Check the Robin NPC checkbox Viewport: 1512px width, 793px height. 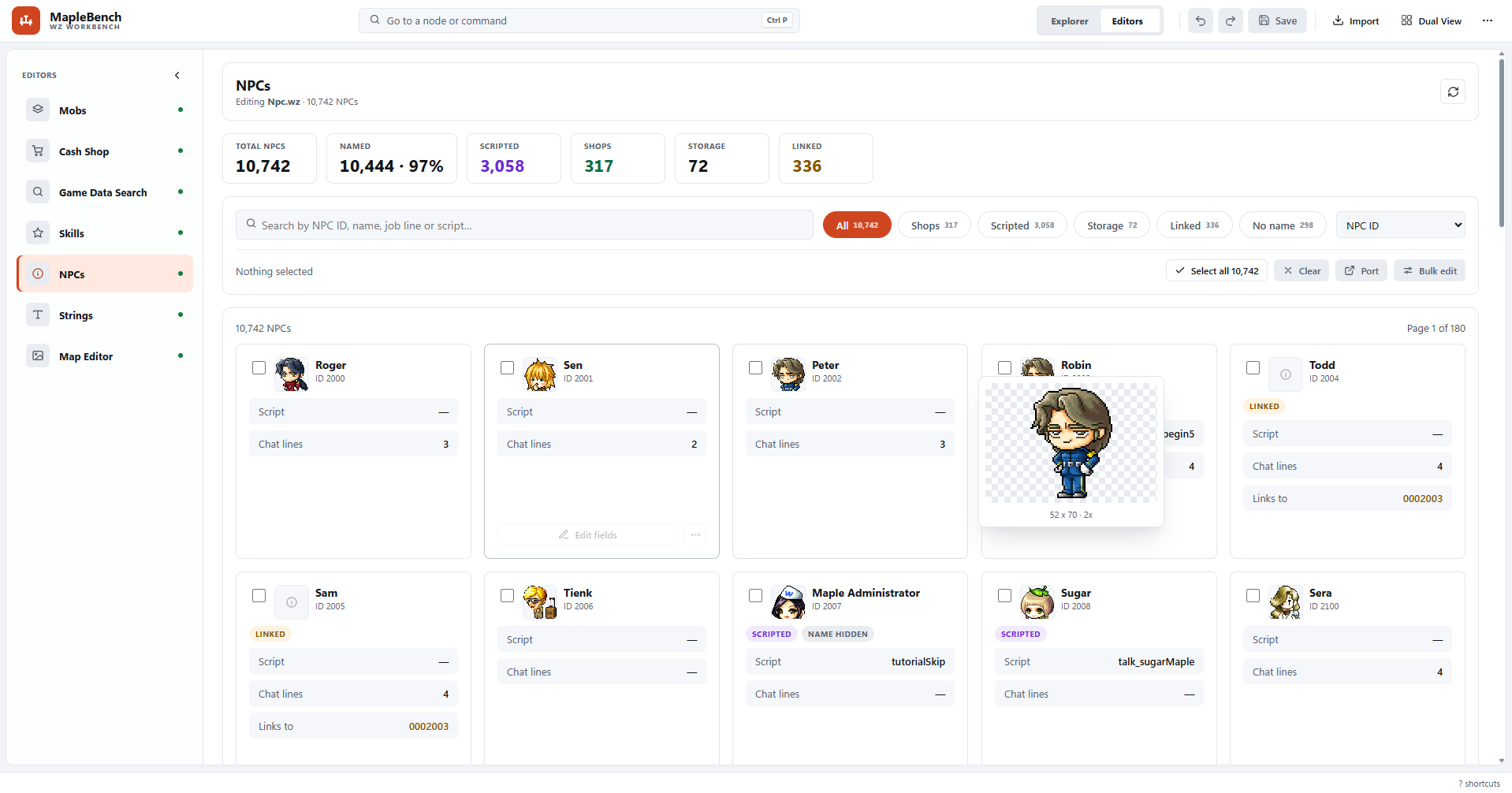pos(1004,367)
